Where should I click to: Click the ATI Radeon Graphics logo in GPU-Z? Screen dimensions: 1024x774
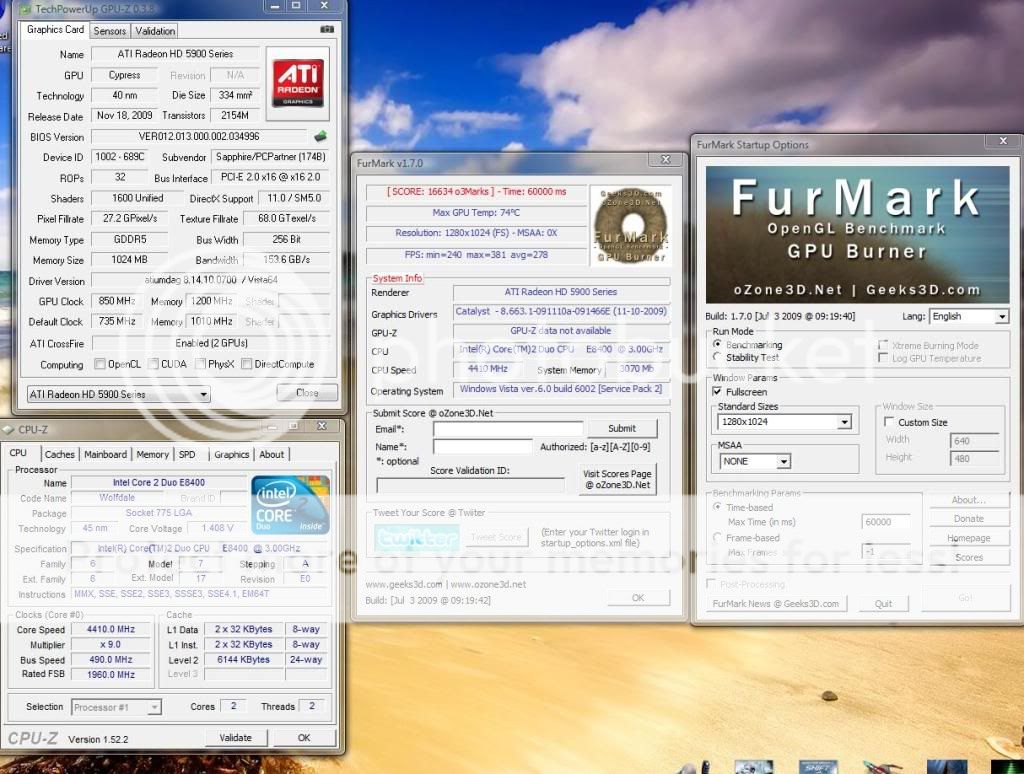click(x=300, y=85)
